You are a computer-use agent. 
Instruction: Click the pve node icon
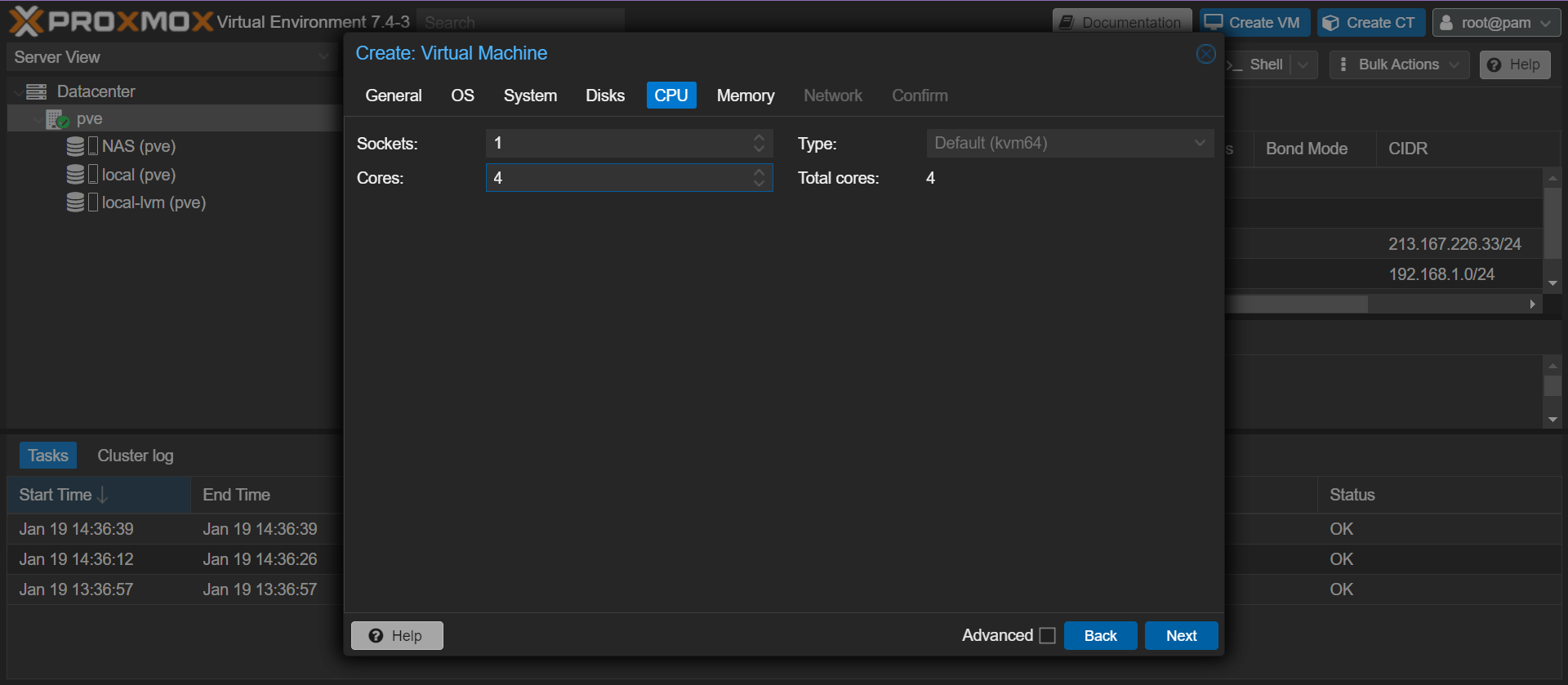click(57, 119)
